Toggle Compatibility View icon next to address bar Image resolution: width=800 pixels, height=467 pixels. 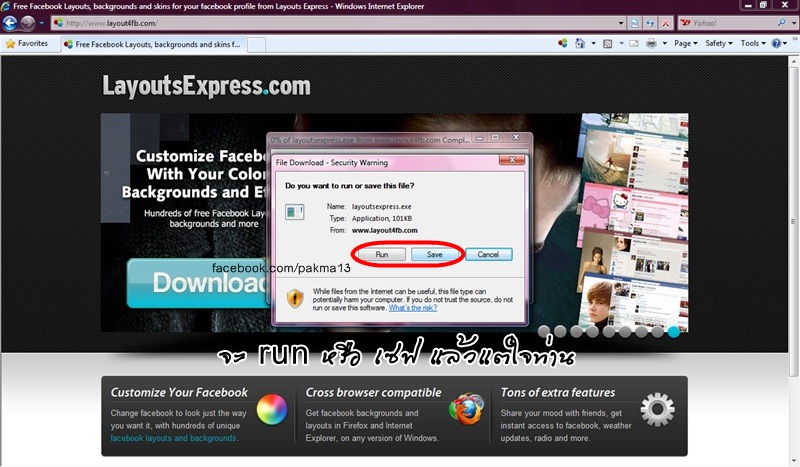click(x=634, y=23)
